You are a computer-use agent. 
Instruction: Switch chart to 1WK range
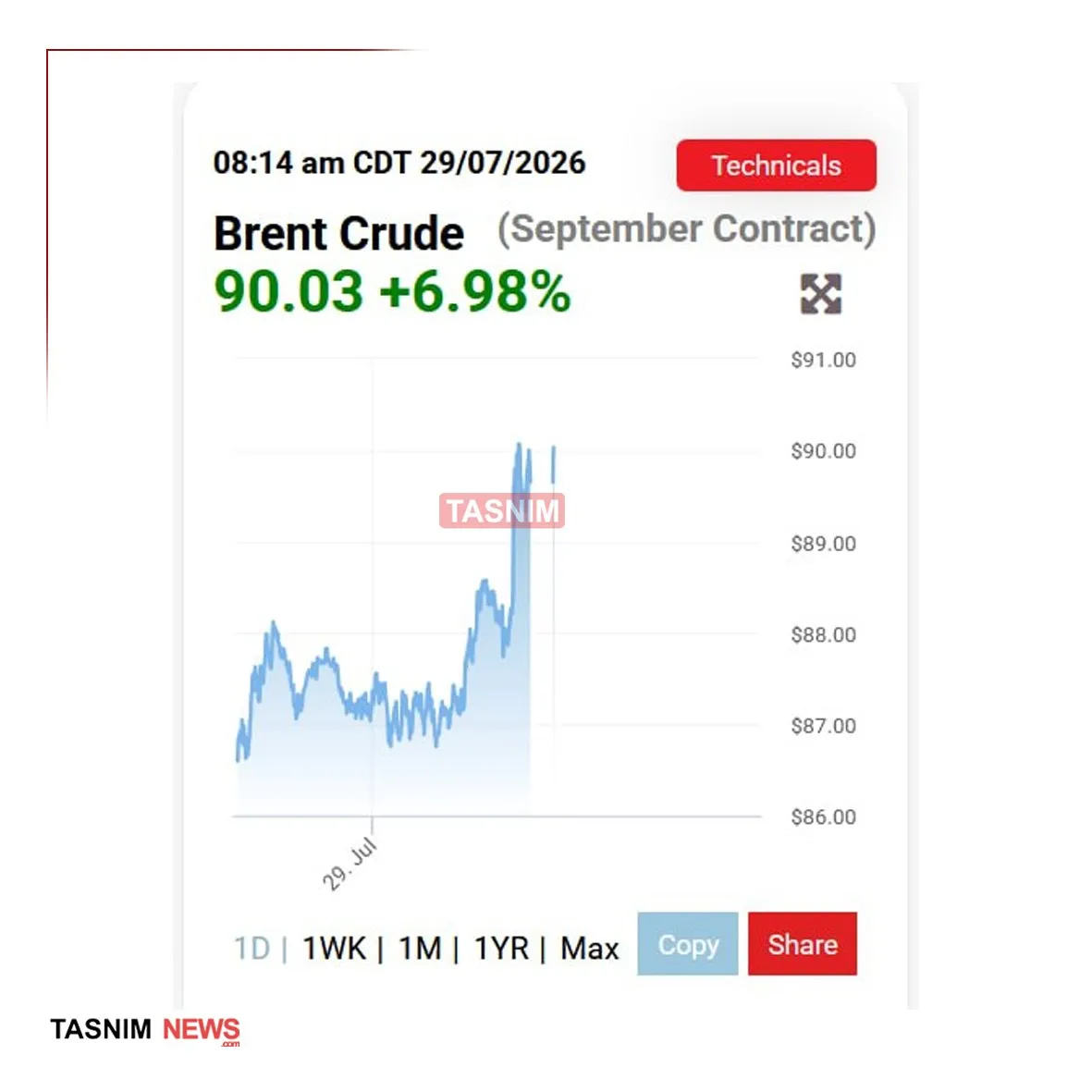pos(335,949)
